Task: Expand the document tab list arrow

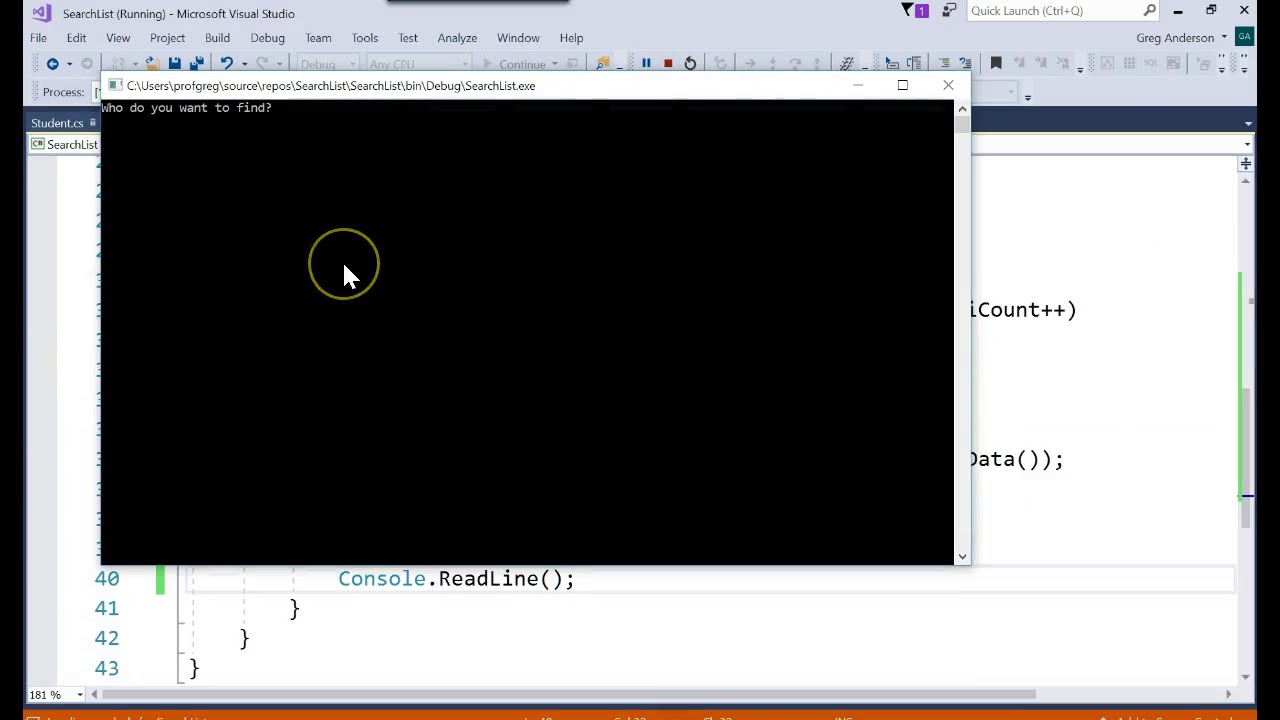Action: [x=1248, y=123]
